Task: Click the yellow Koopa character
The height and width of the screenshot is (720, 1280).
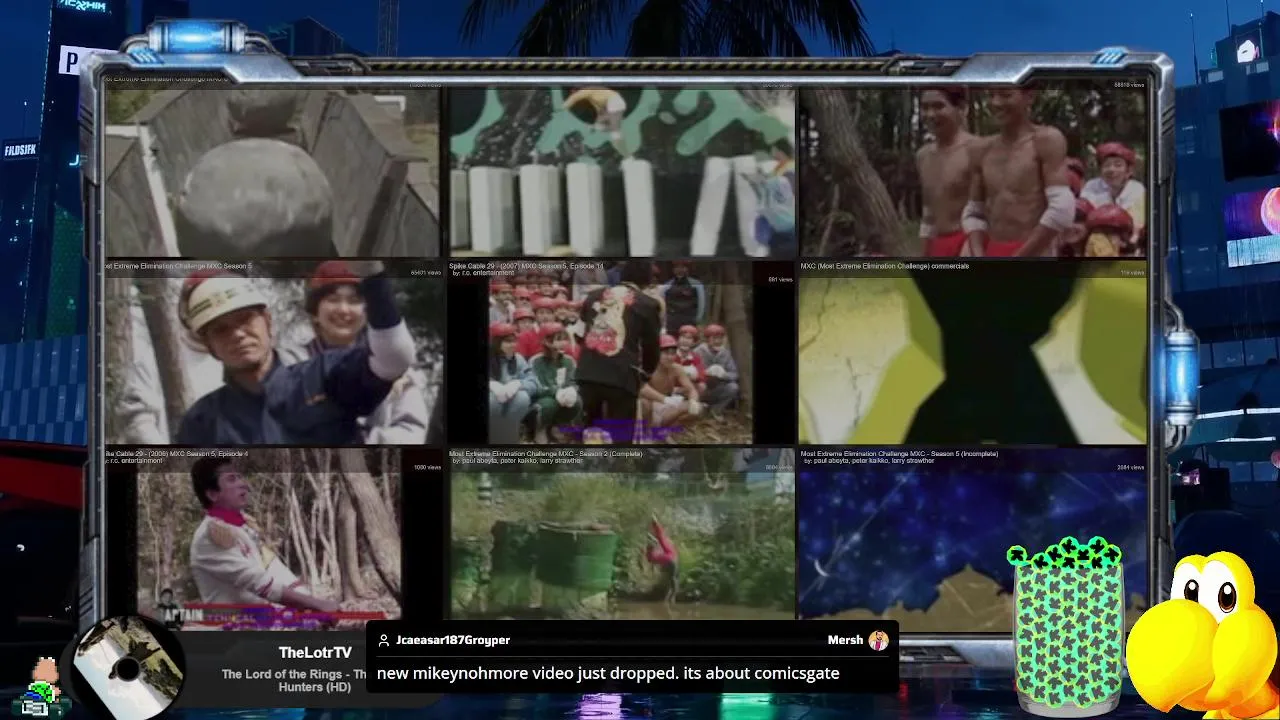Action: click(1203, 635)
